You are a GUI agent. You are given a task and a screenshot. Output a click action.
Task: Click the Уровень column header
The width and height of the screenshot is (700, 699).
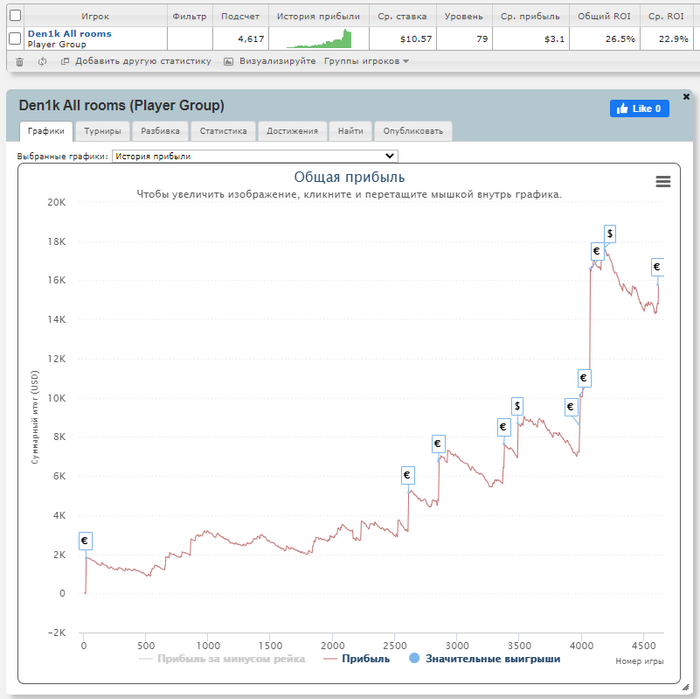coord(464,16)
